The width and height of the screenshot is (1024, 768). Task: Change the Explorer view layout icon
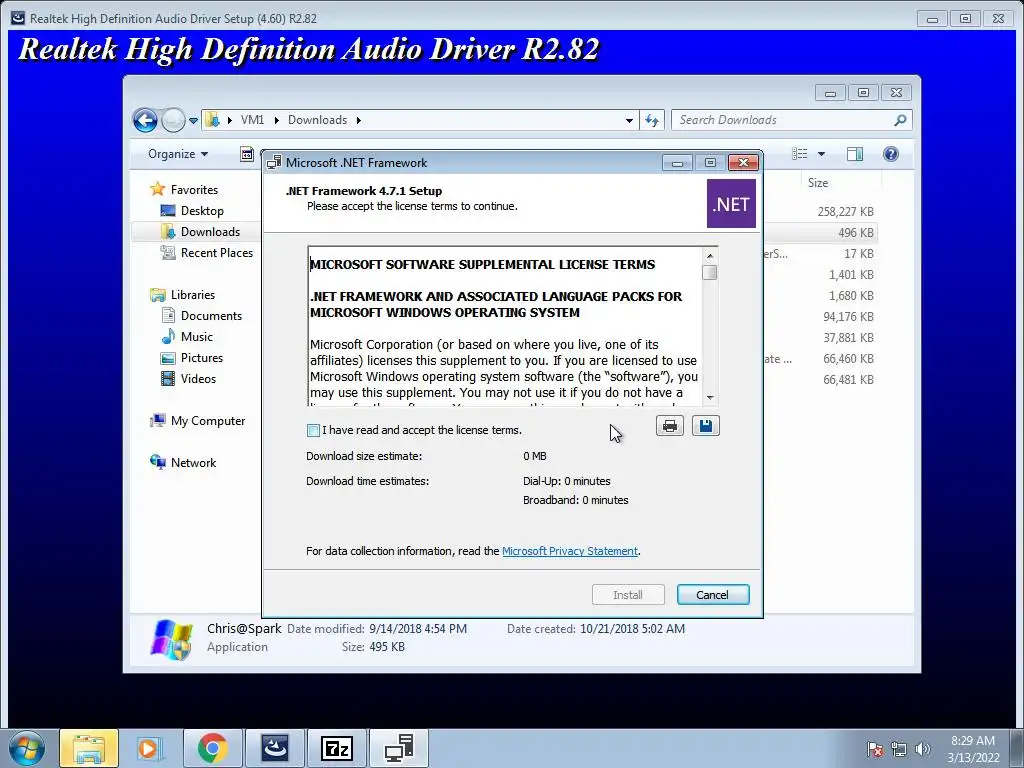pos(799,154)
